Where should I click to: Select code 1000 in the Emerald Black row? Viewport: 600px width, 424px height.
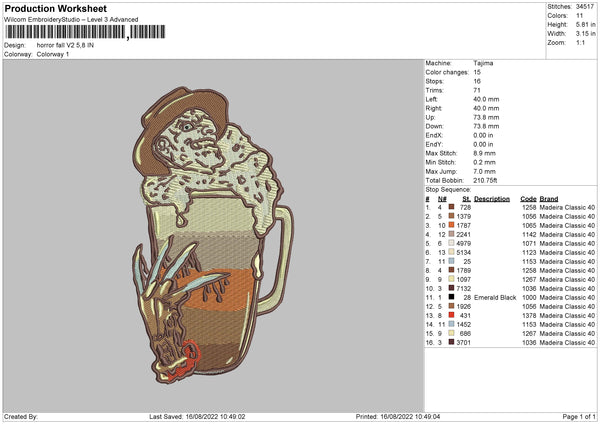coord(529,297)
